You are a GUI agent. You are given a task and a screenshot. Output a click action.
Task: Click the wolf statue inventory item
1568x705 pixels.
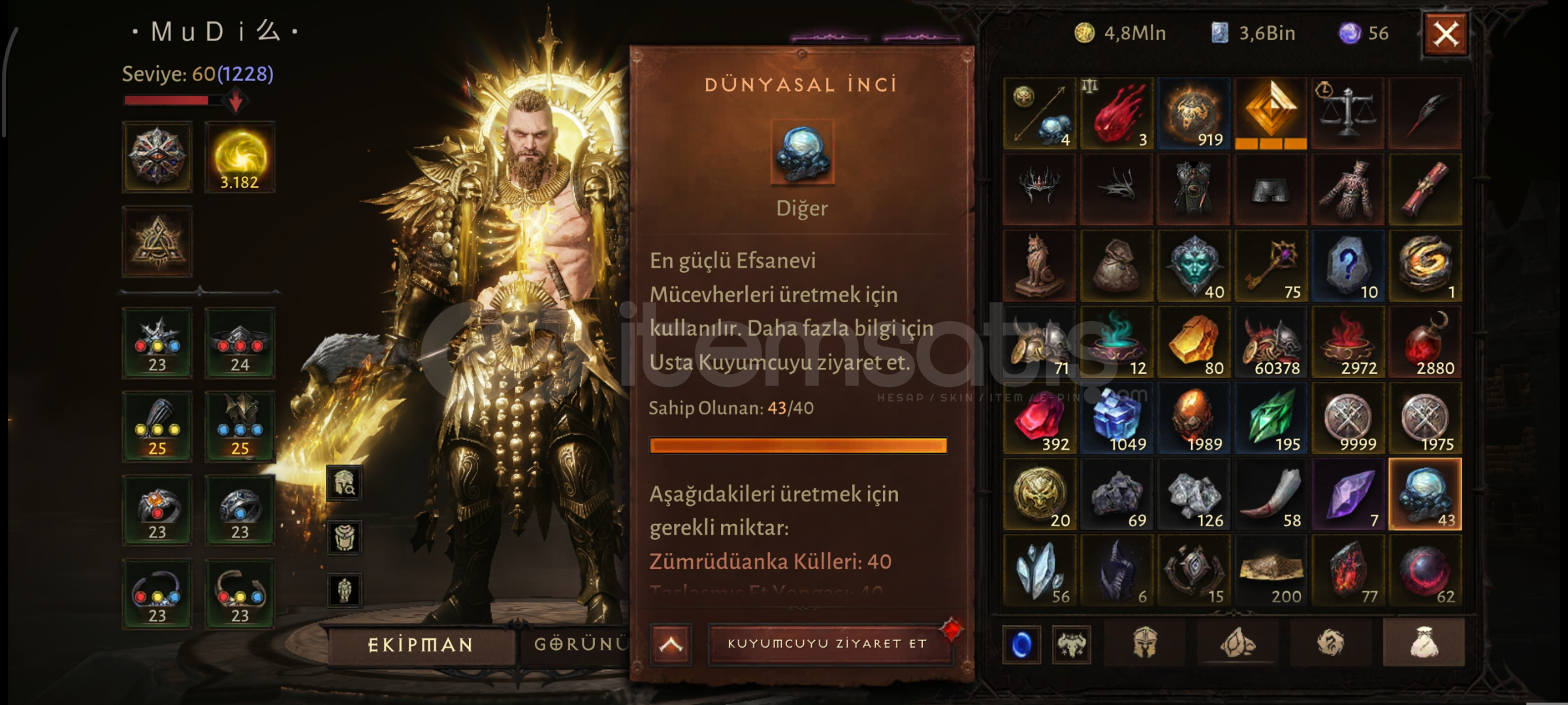click(1039, 266)
